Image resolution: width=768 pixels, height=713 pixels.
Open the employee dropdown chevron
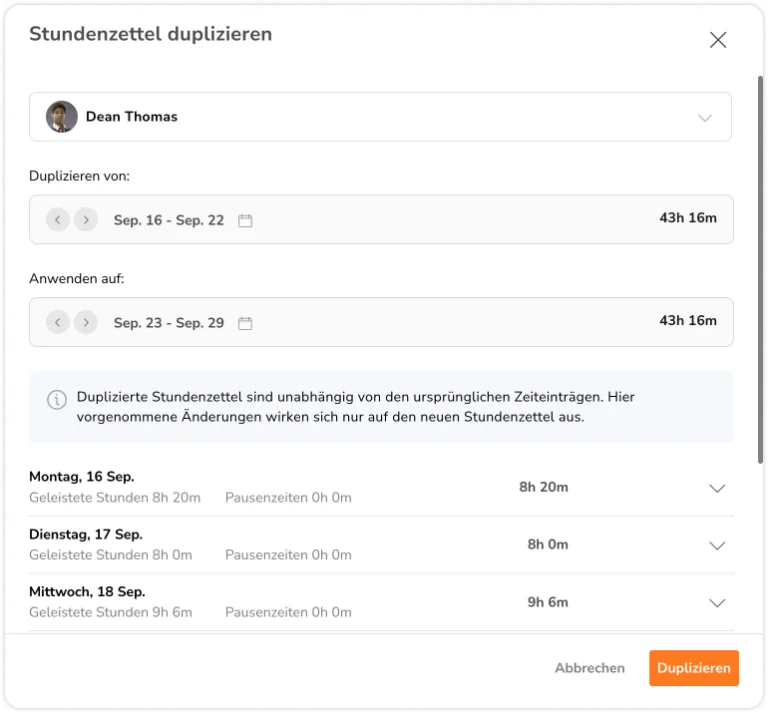click(705, 118)
